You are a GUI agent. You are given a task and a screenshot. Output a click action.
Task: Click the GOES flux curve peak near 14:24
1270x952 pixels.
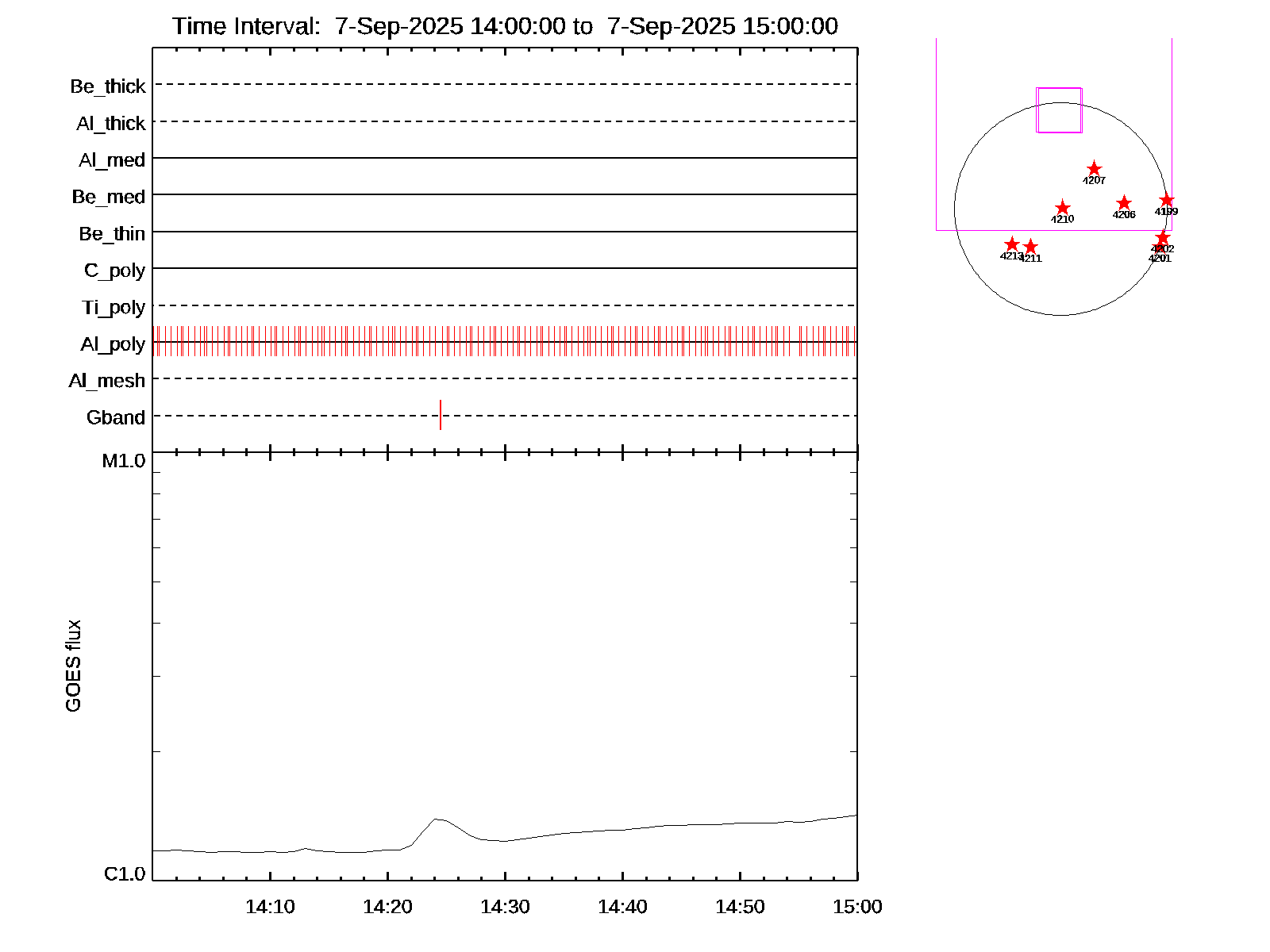click(x=436, y=819)
